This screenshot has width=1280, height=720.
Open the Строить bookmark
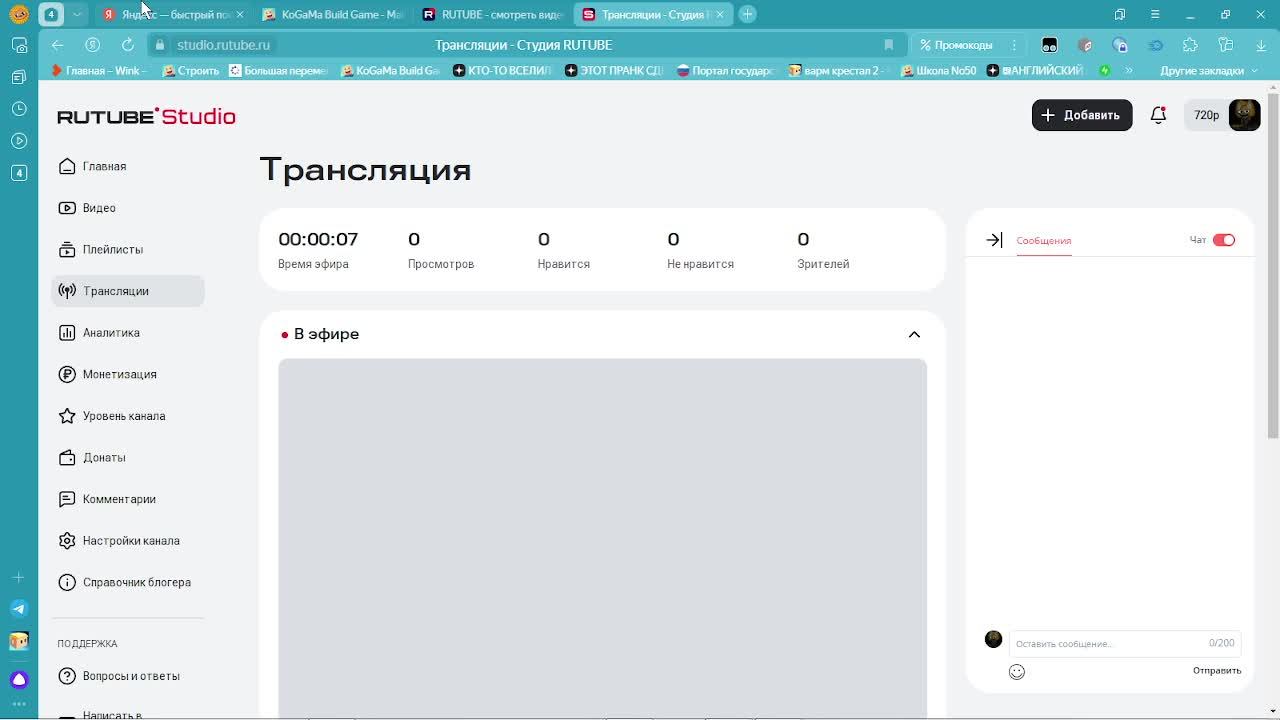pos(191,71)
